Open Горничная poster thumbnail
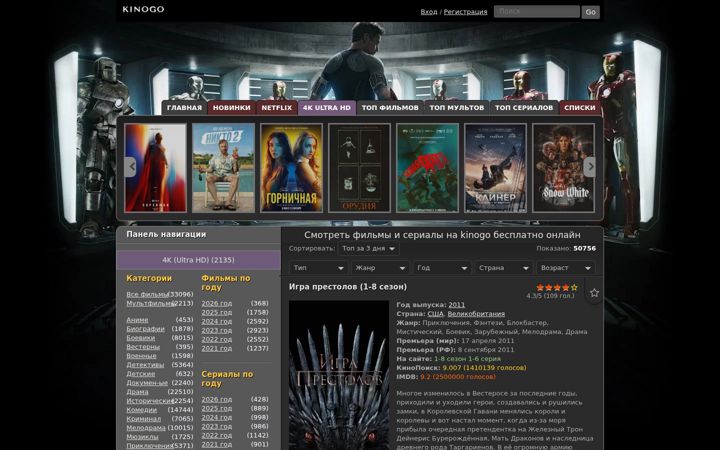Viewport: 720px width, 450px height. pyautogui.click(x=292, y=168)
